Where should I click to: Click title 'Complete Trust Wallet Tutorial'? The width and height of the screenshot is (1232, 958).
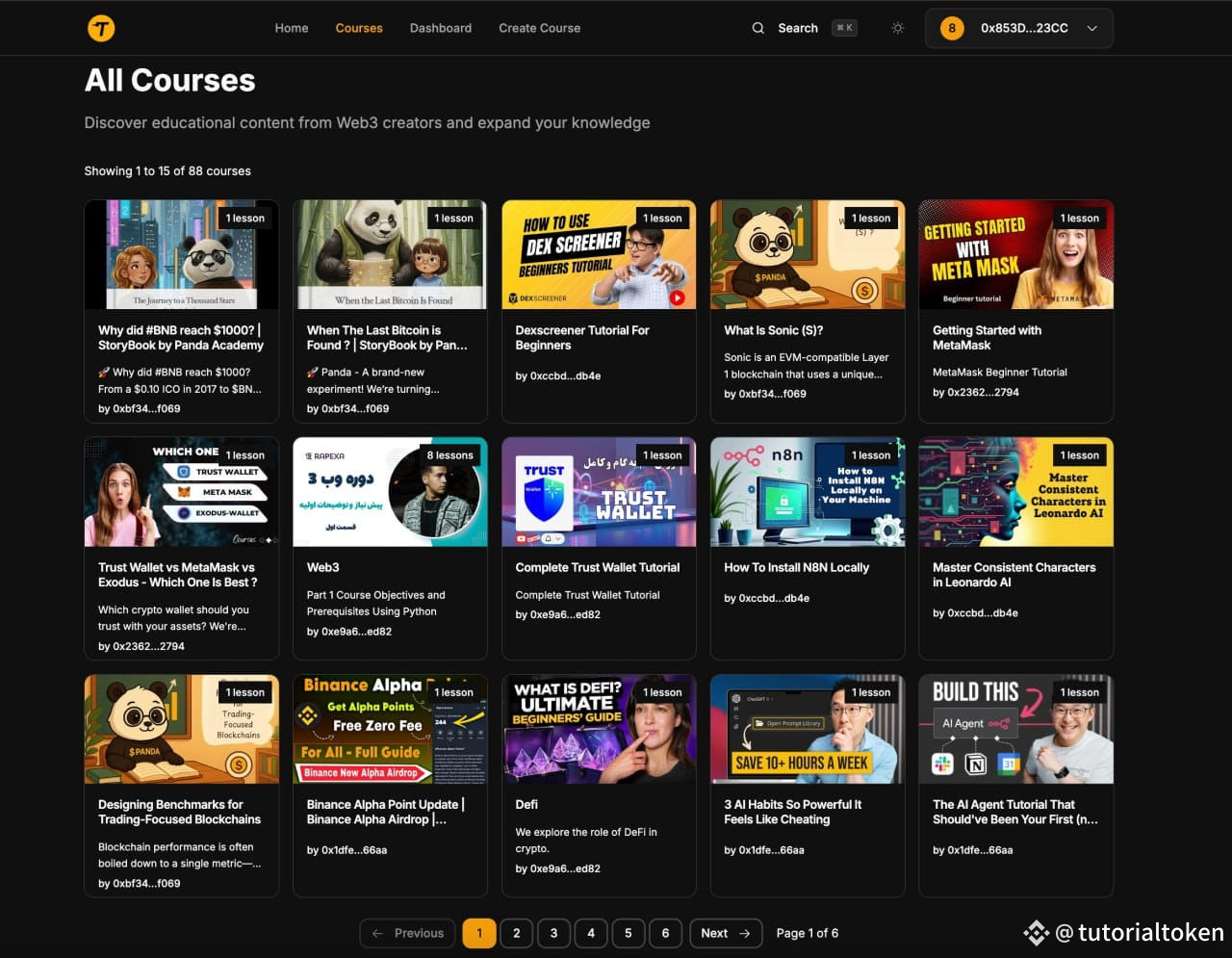(x=597, y=567)
